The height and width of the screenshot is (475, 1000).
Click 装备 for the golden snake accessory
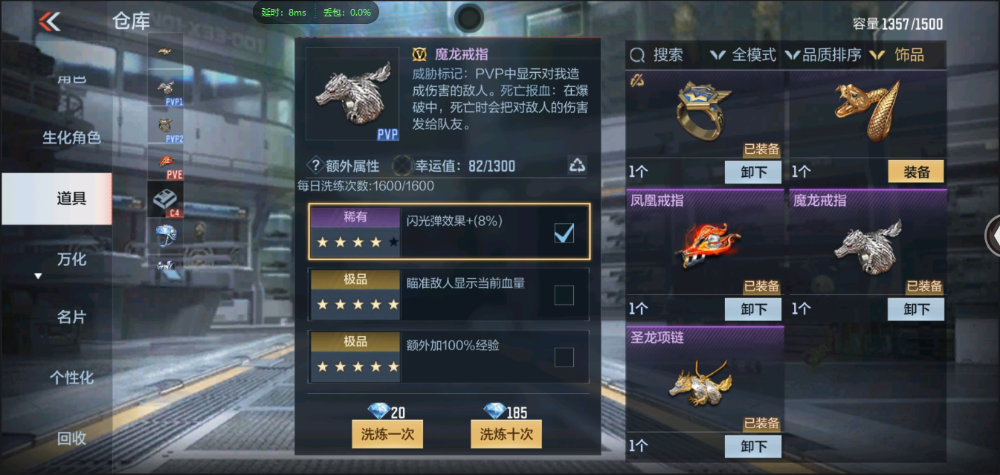(x=916, y=172)
